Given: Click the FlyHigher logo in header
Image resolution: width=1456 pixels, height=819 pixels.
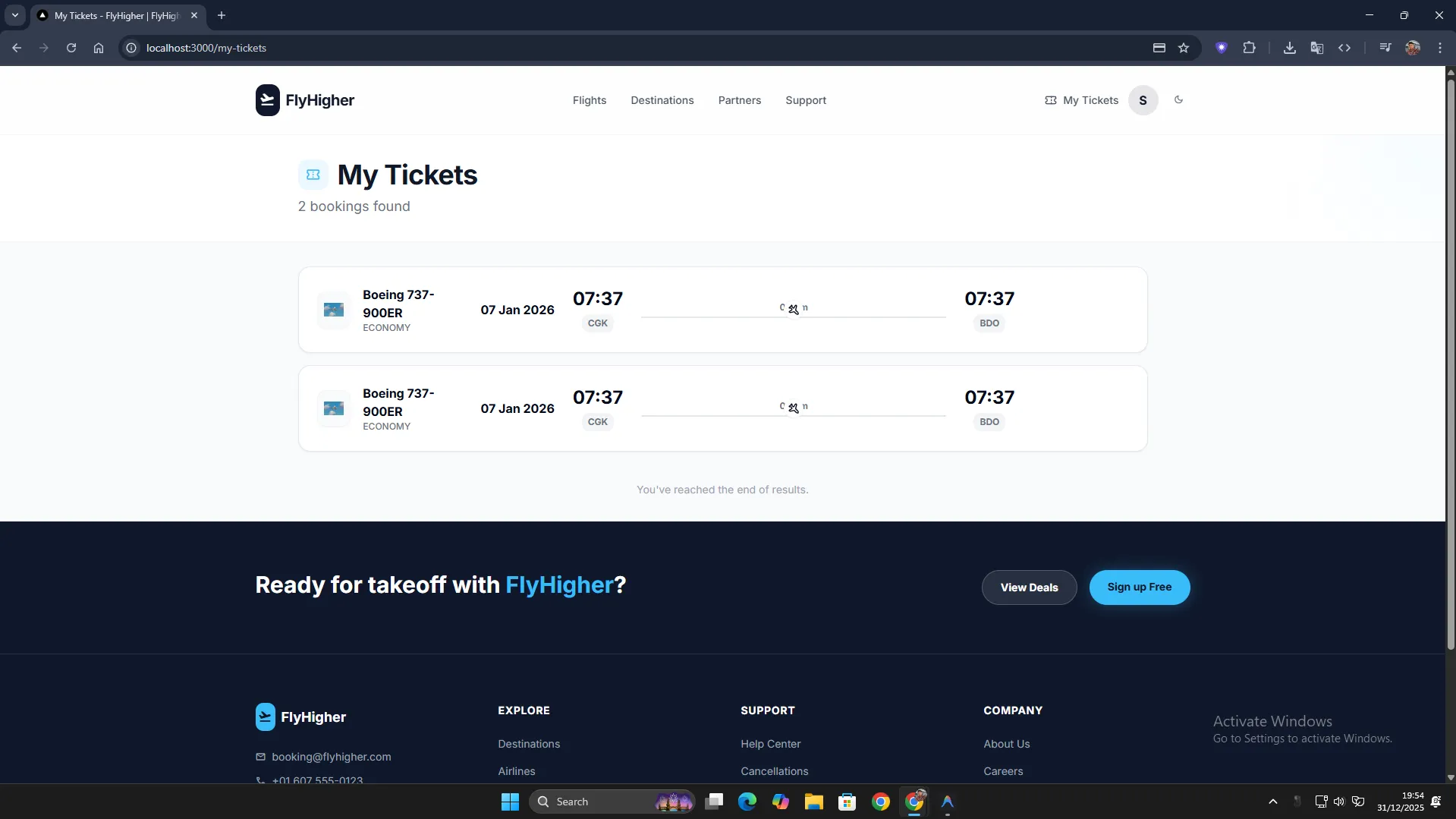Looking at the screenshot, I should click(x=305, y=100).
